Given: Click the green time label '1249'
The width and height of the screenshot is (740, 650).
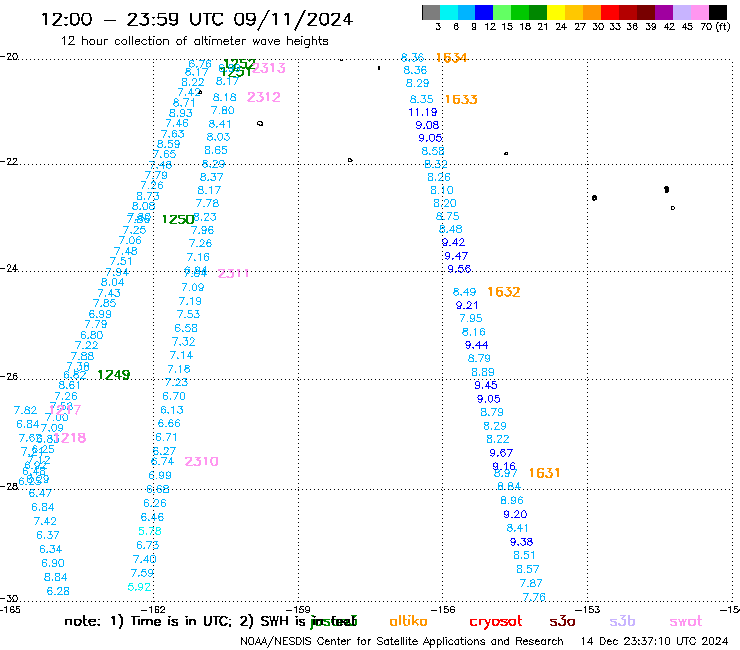Looking at the screenshot, I should point(114,375).
